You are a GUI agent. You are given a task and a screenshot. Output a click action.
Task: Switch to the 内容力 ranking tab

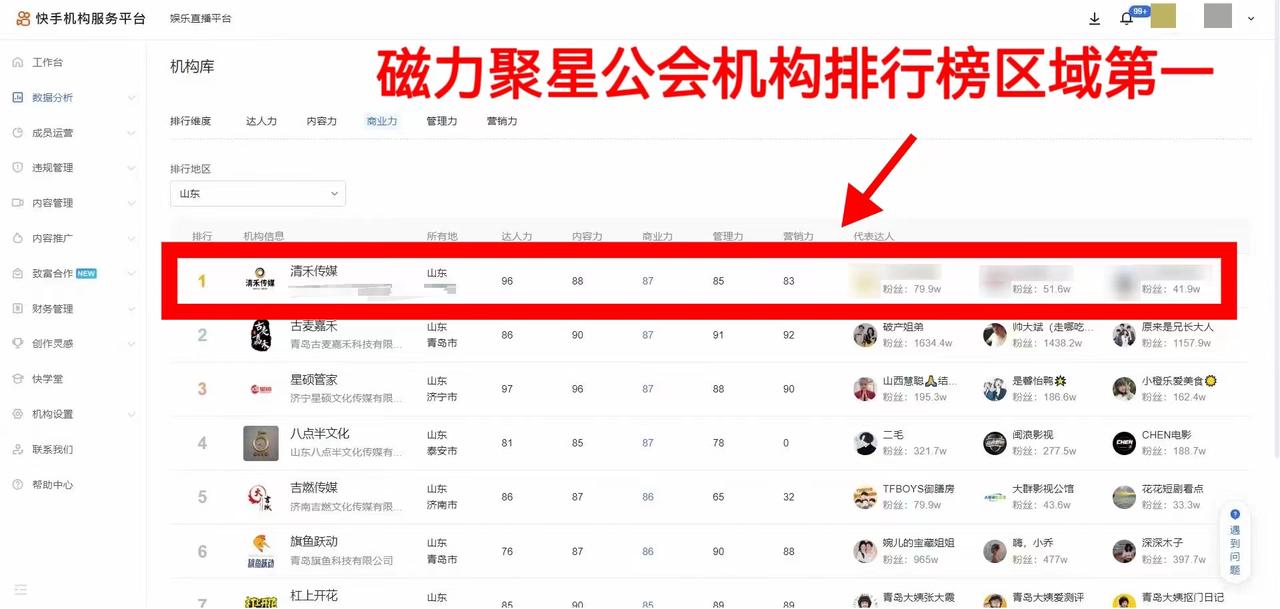[322, 121]
